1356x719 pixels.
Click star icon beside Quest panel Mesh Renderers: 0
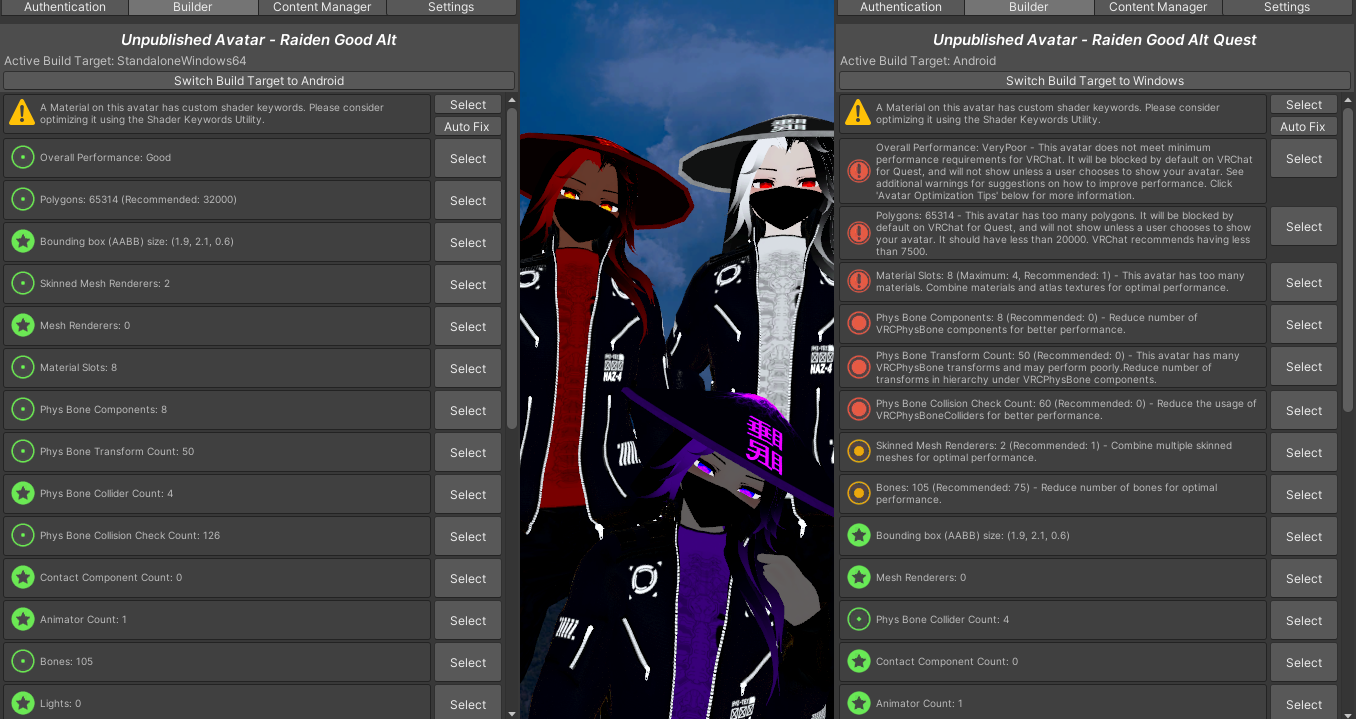click(x=858, y=577)
